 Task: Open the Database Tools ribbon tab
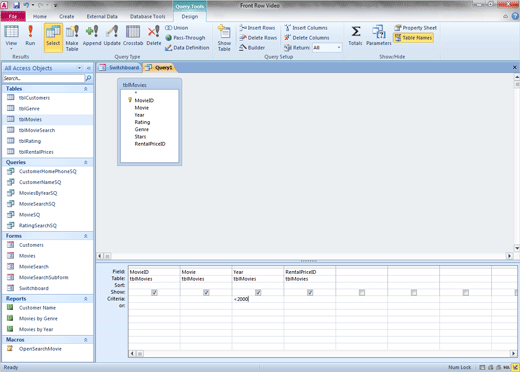147,16
